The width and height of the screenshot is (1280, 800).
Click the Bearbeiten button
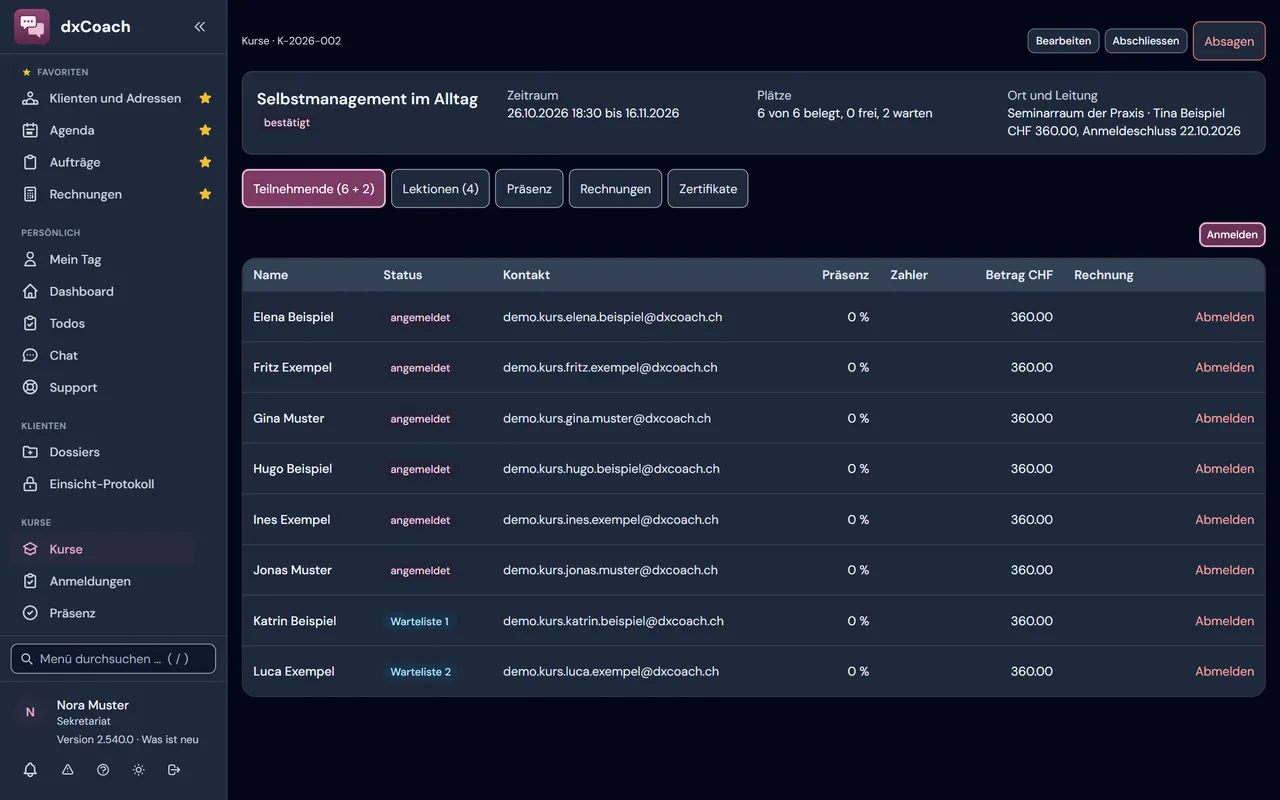(1063, 41)
